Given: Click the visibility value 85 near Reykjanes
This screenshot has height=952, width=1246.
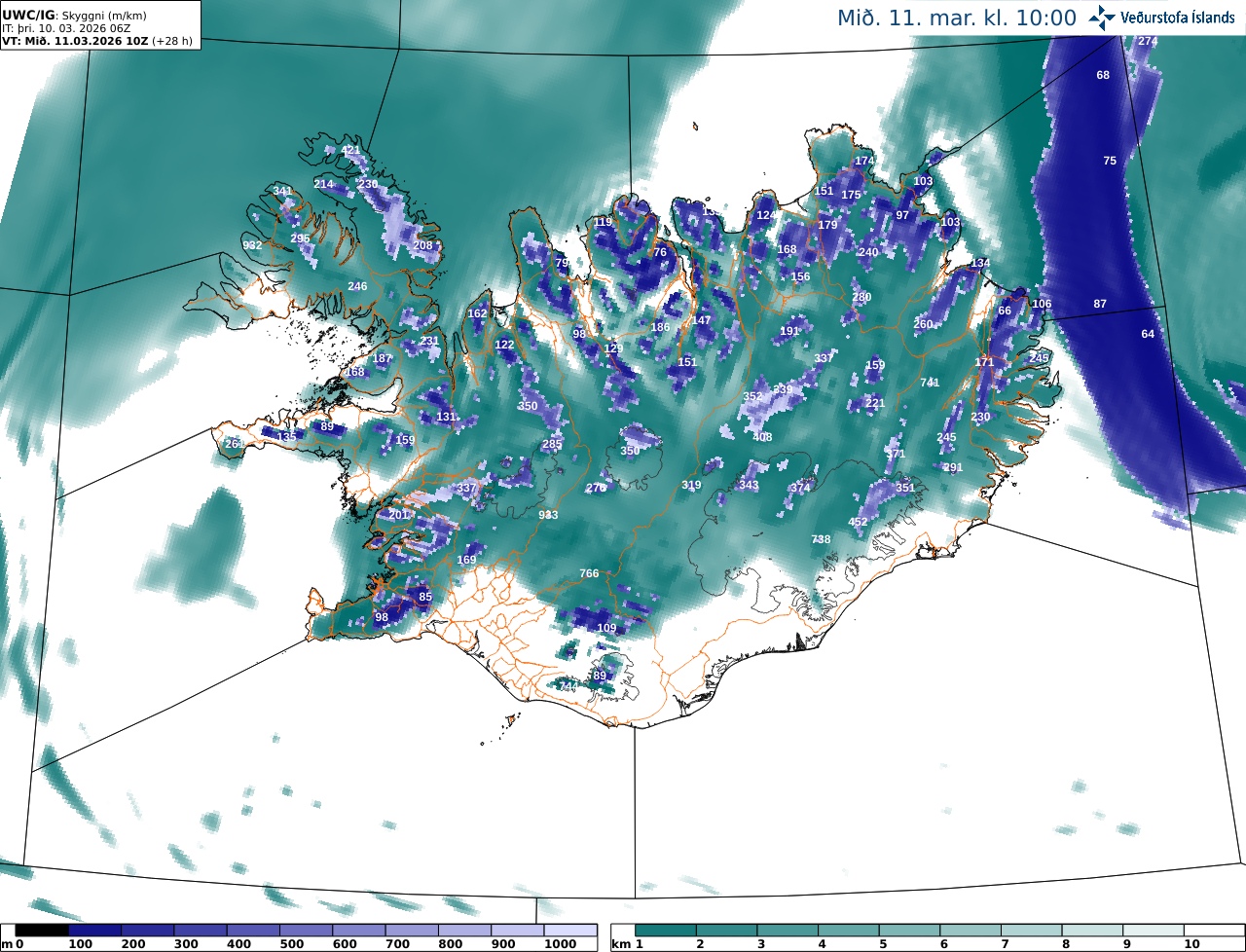Looking at the screenshot, I should tap(424, 597).
